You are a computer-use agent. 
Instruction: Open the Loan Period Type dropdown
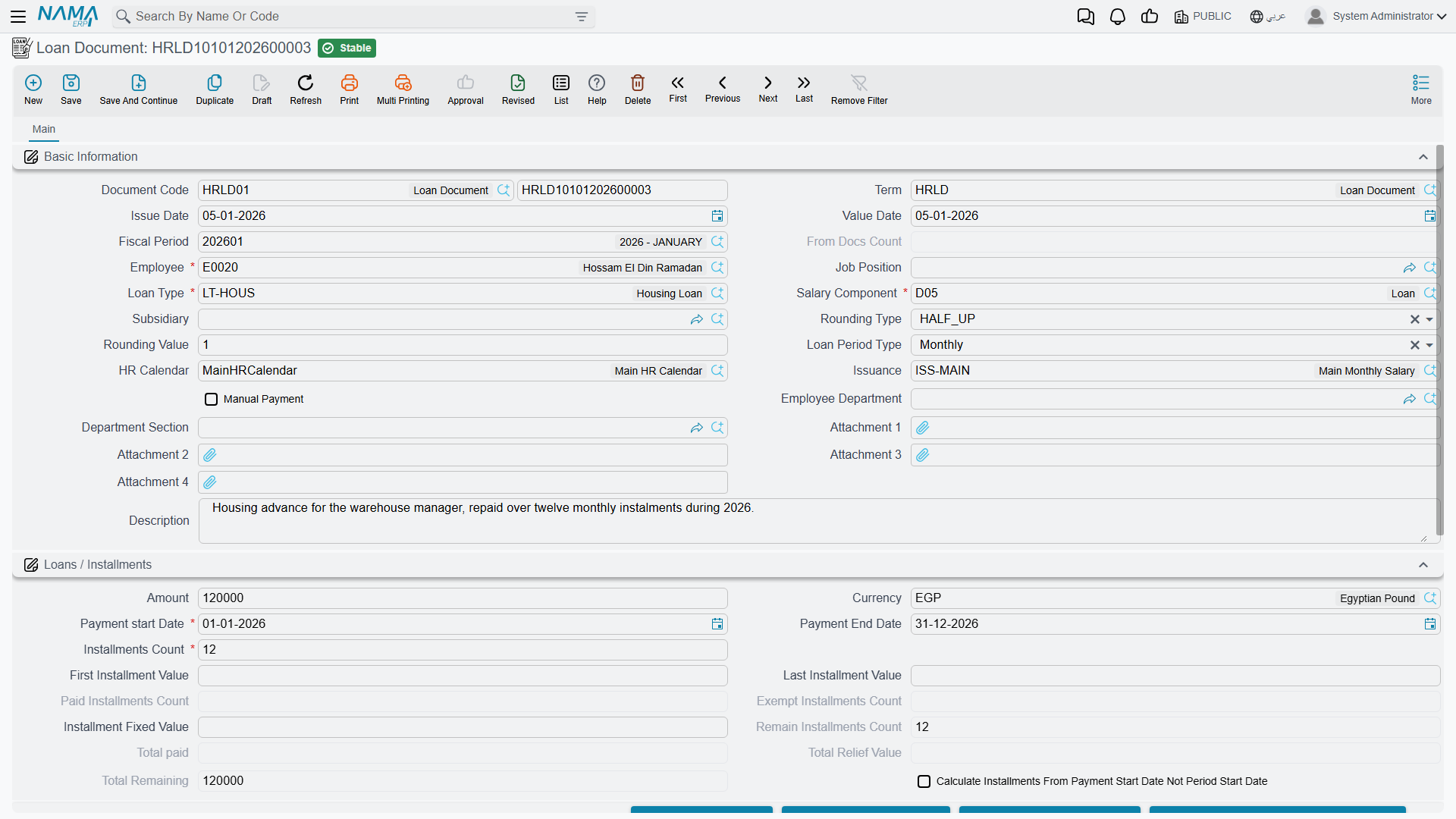(x=1429, y=345)
